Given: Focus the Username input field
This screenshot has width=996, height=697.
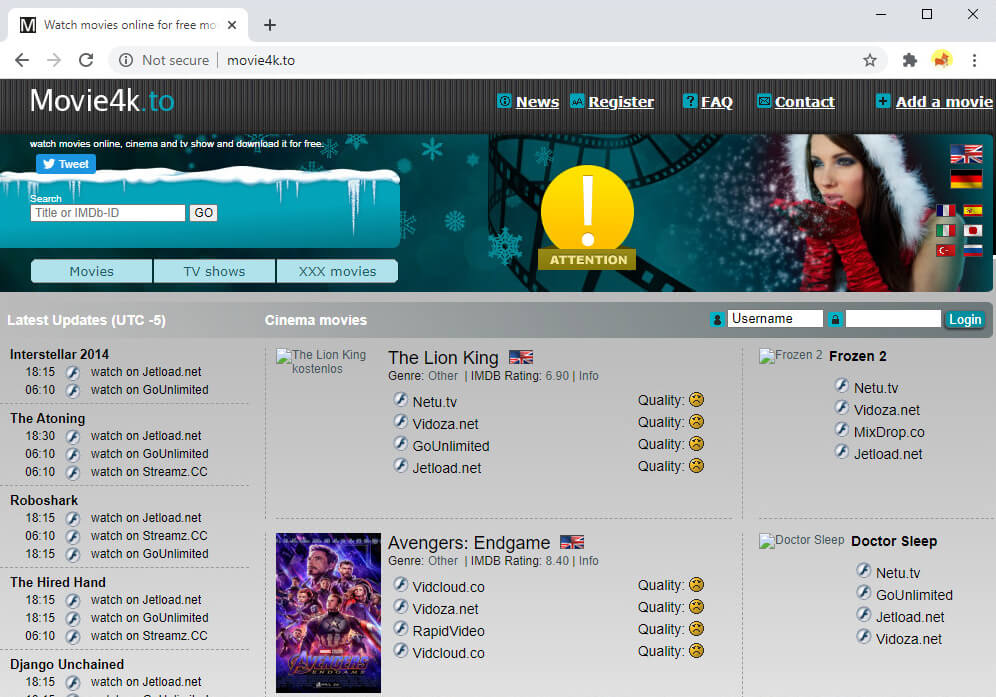Looking at the screenshot, I should click(x=776, y=319).
